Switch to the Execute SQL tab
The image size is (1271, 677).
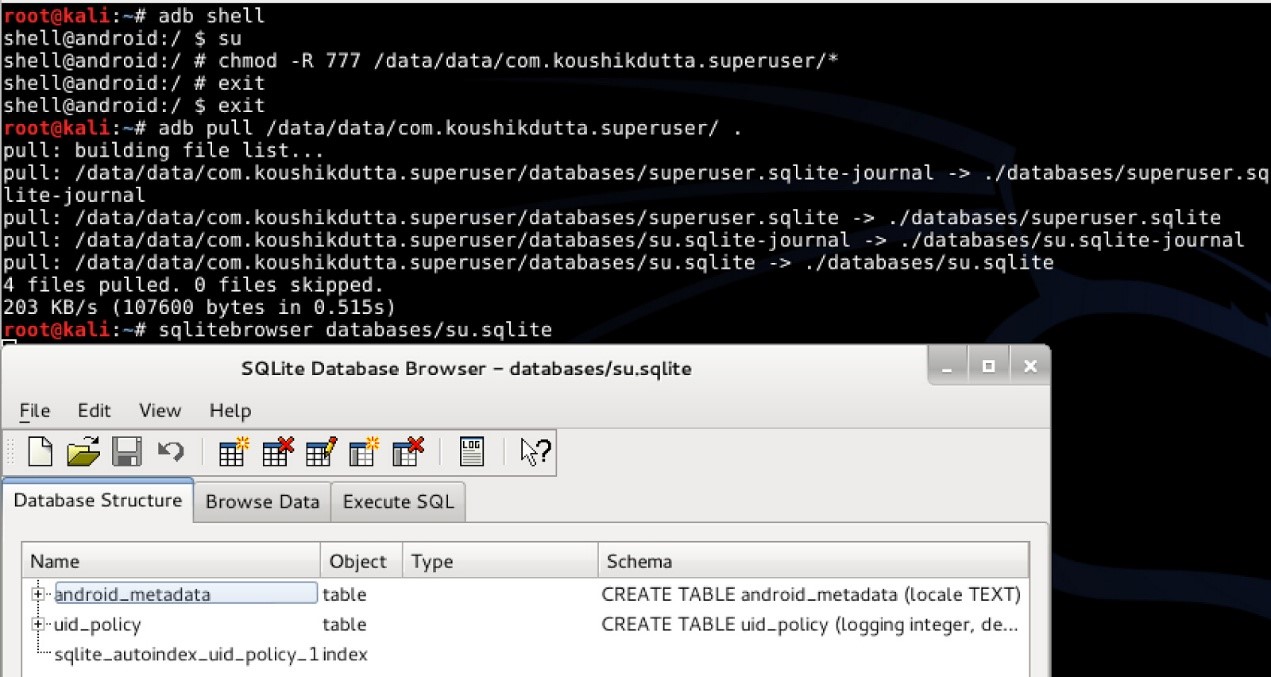click(x=398, y=502)
